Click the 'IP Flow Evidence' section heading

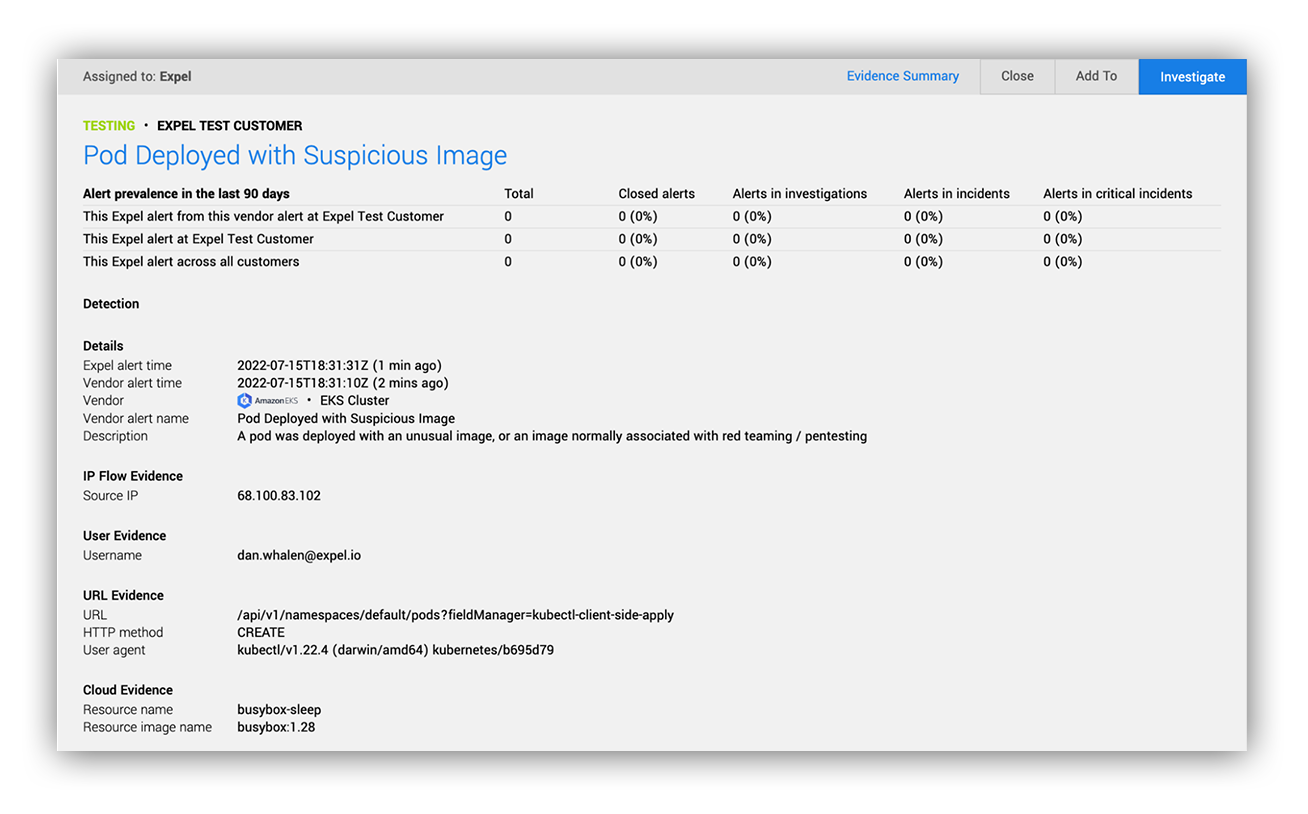point(133,476)
